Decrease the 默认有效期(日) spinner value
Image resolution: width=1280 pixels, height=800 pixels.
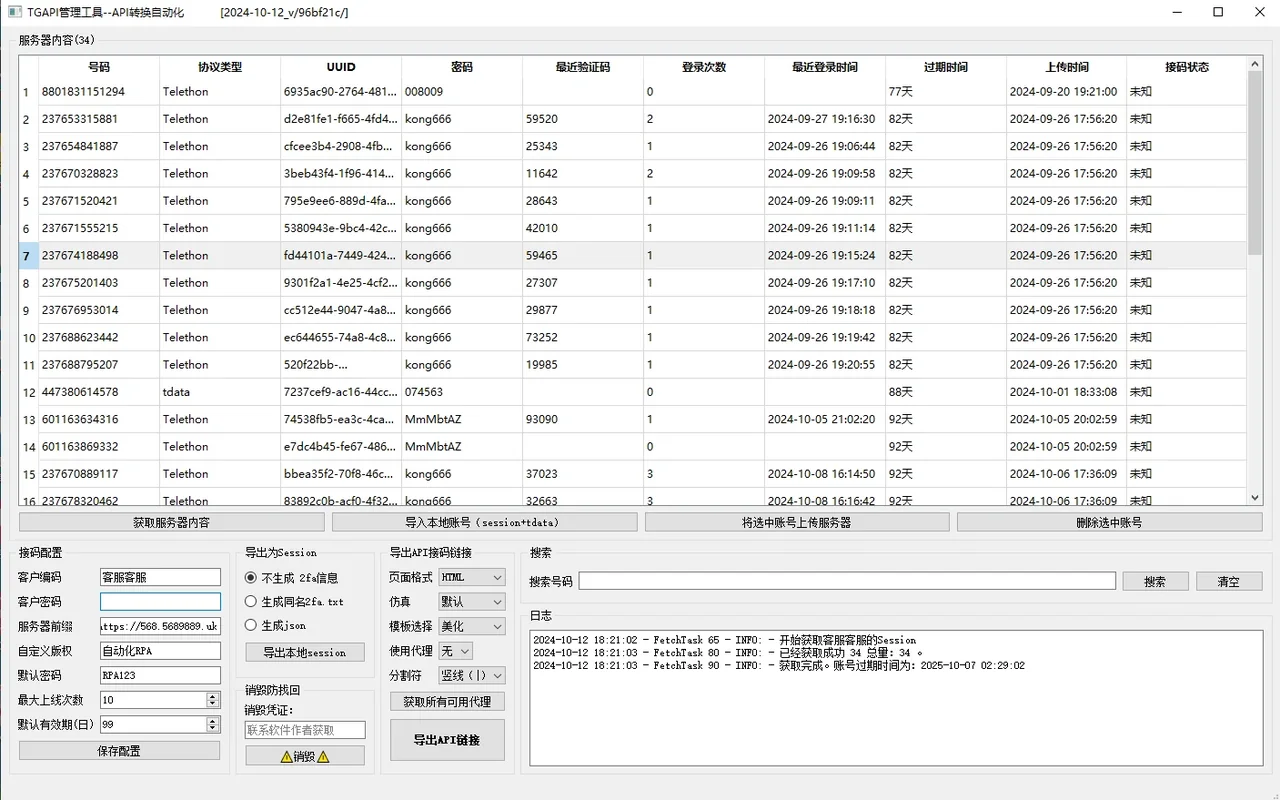click(212, 728)
